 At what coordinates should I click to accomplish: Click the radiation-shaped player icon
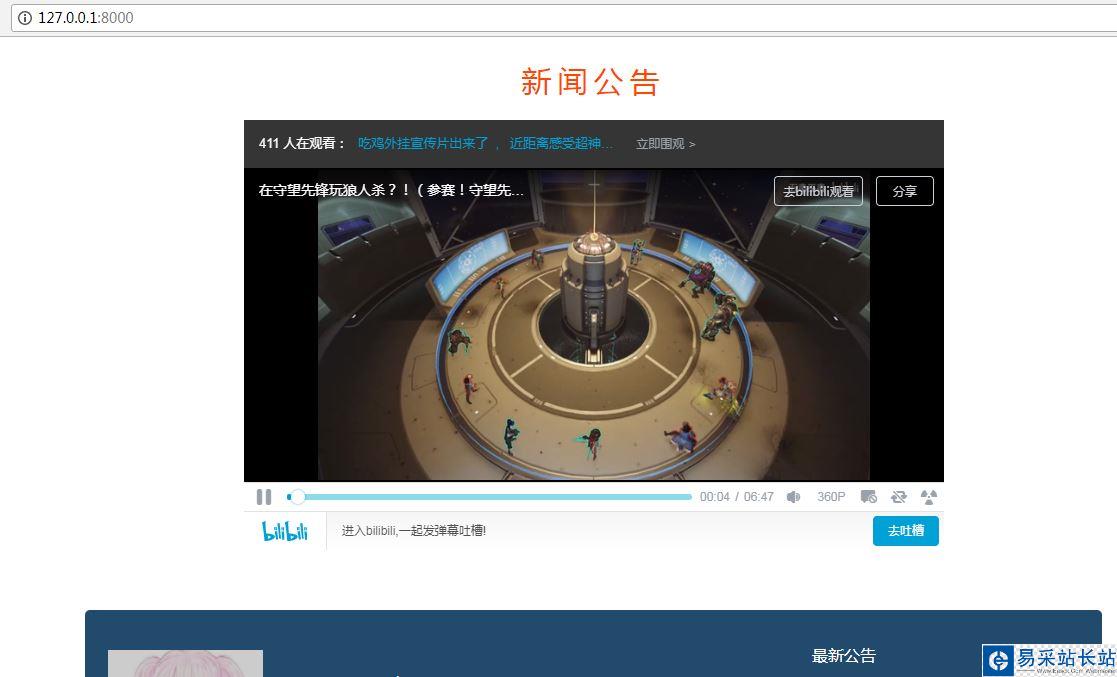(929, 497)
